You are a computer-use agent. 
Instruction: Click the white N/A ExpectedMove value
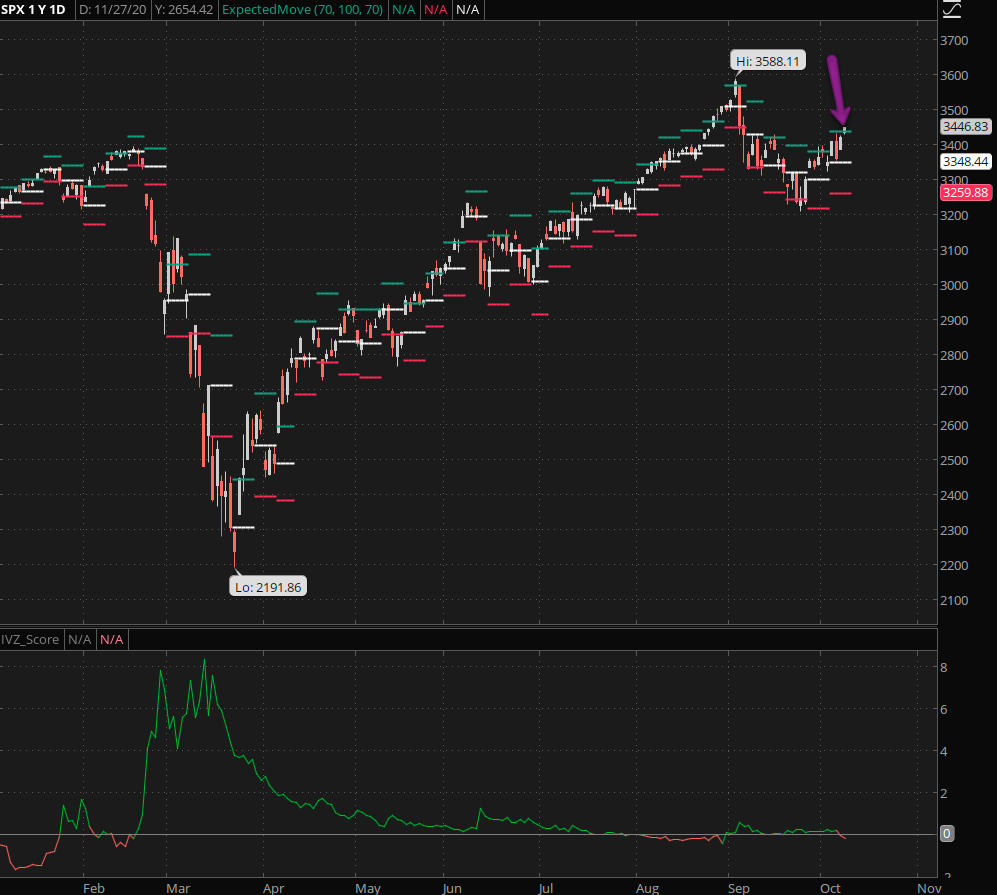tap(467, 10)
